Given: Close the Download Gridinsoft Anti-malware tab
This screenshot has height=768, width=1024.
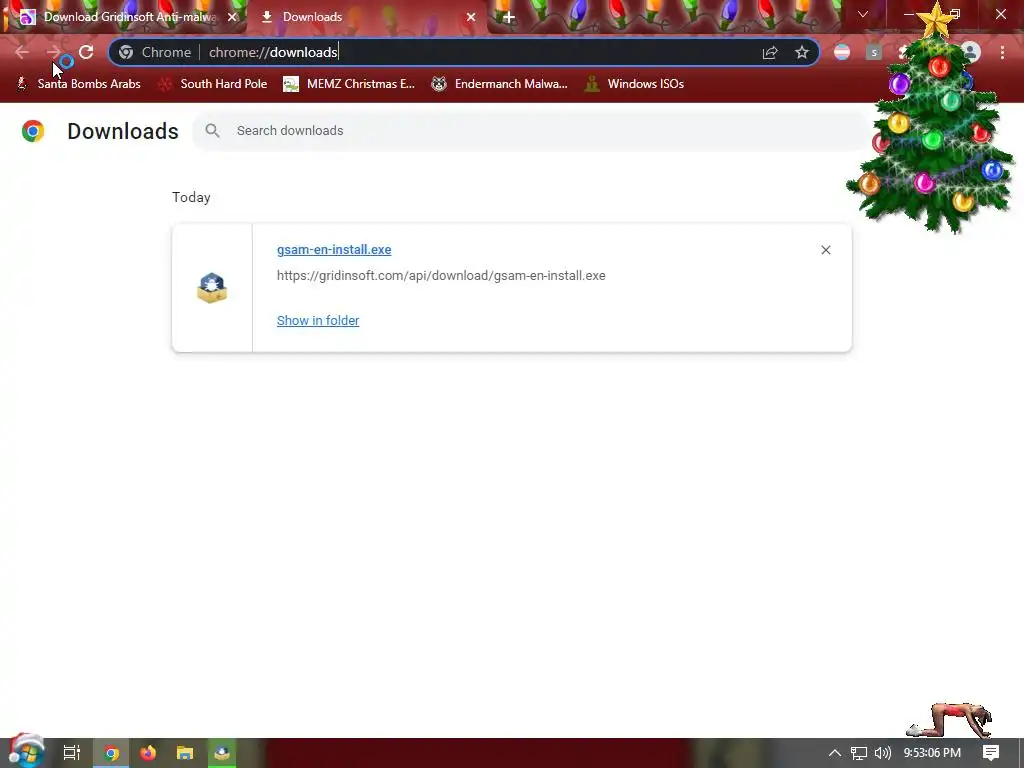Looking at the screenshot, I should 232,18.
